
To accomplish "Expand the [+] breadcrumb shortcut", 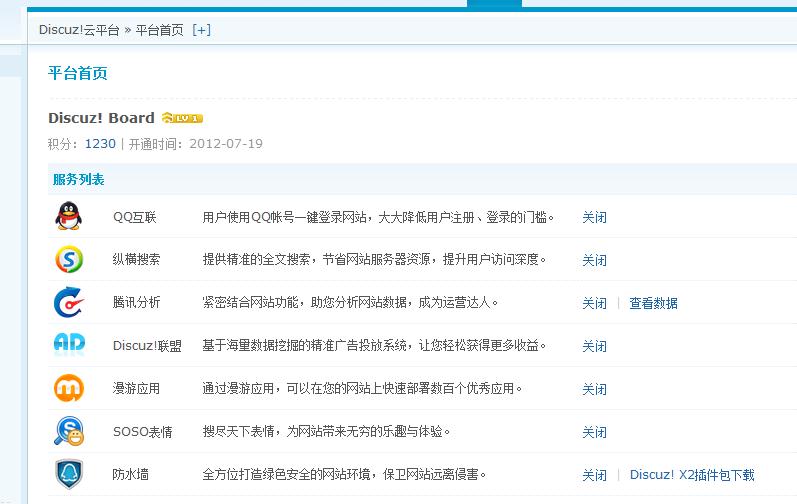I will pyautogui.click(x=201, y=30).
